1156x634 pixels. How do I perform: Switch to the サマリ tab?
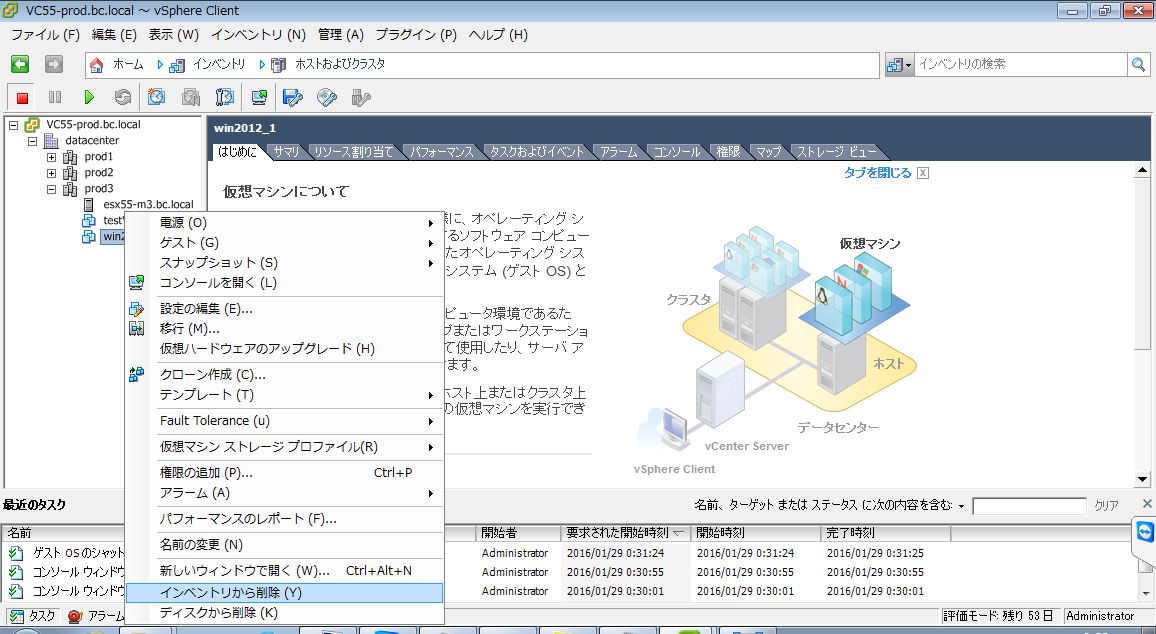[x=286, y=152]
